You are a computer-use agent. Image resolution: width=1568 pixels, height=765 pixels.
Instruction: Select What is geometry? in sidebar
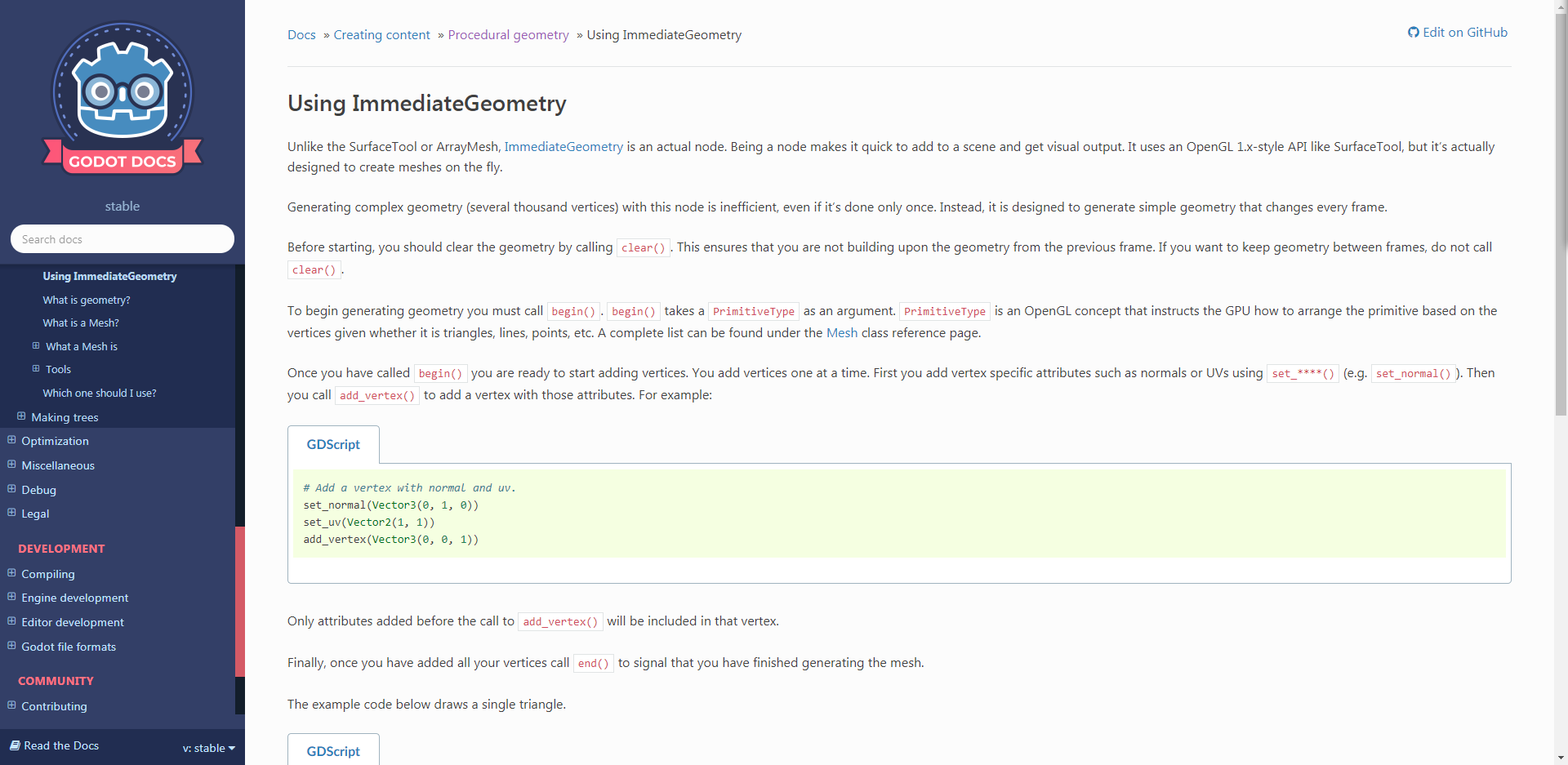click(x=87, y=300)
